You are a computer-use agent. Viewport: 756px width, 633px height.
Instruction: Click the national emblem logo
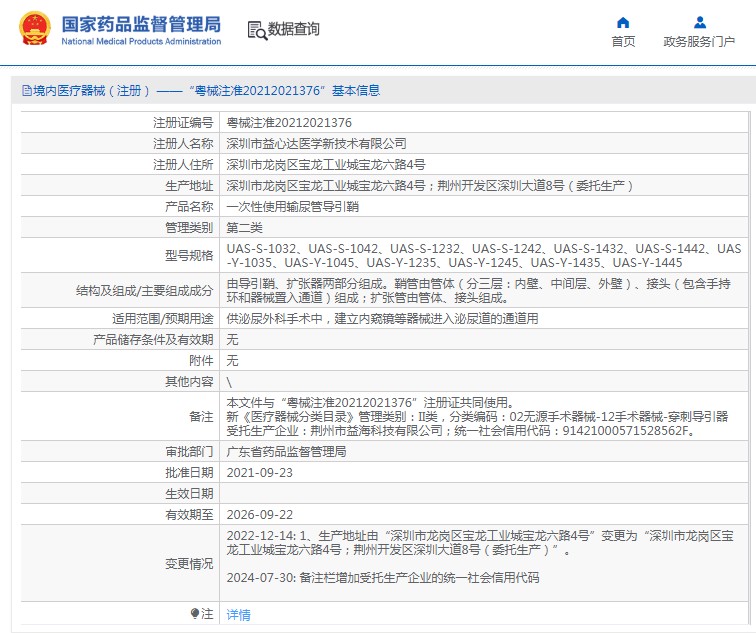(x=32, y=30)
